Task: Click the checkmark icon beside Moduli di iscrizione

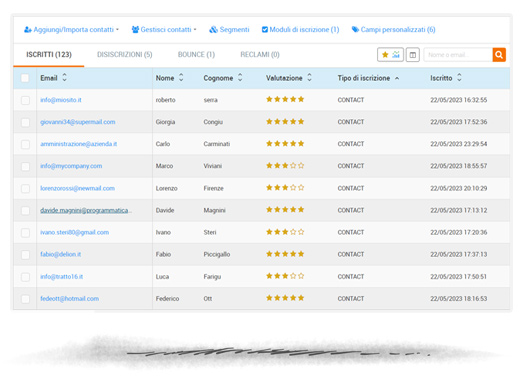Action: pos(265,30)
